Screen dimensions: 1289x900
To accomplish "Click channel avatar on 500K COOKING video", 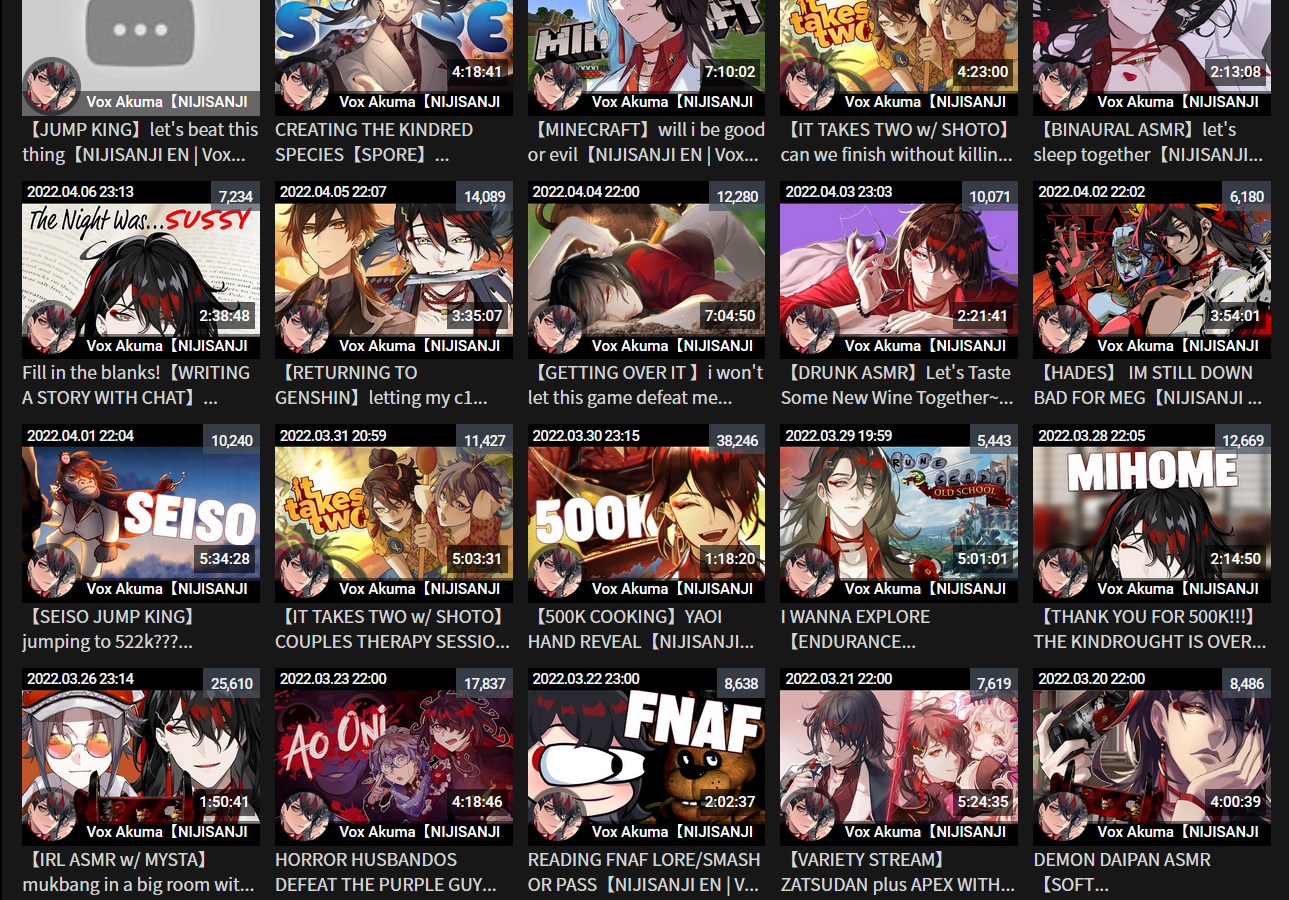I will click(557, 571).
